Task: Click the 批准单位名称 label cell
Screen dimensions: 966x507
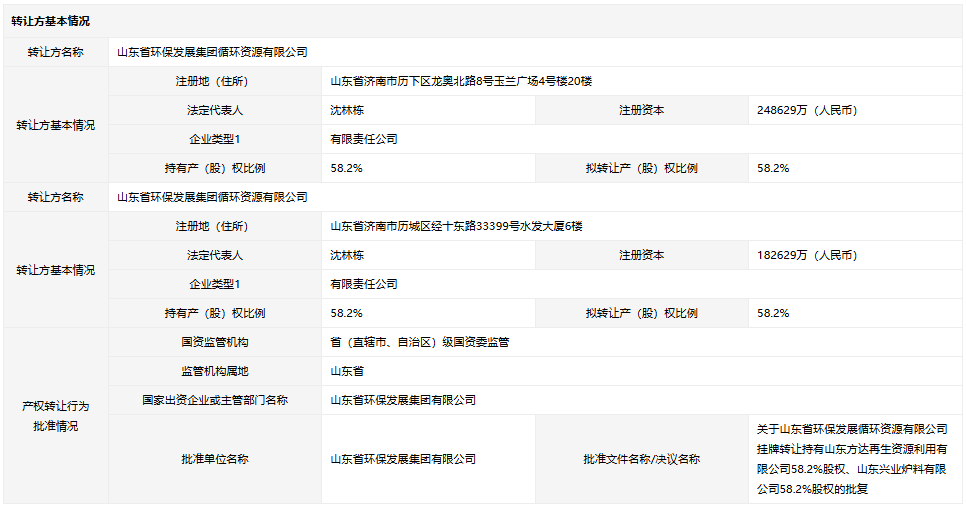Action: [215, 459]
